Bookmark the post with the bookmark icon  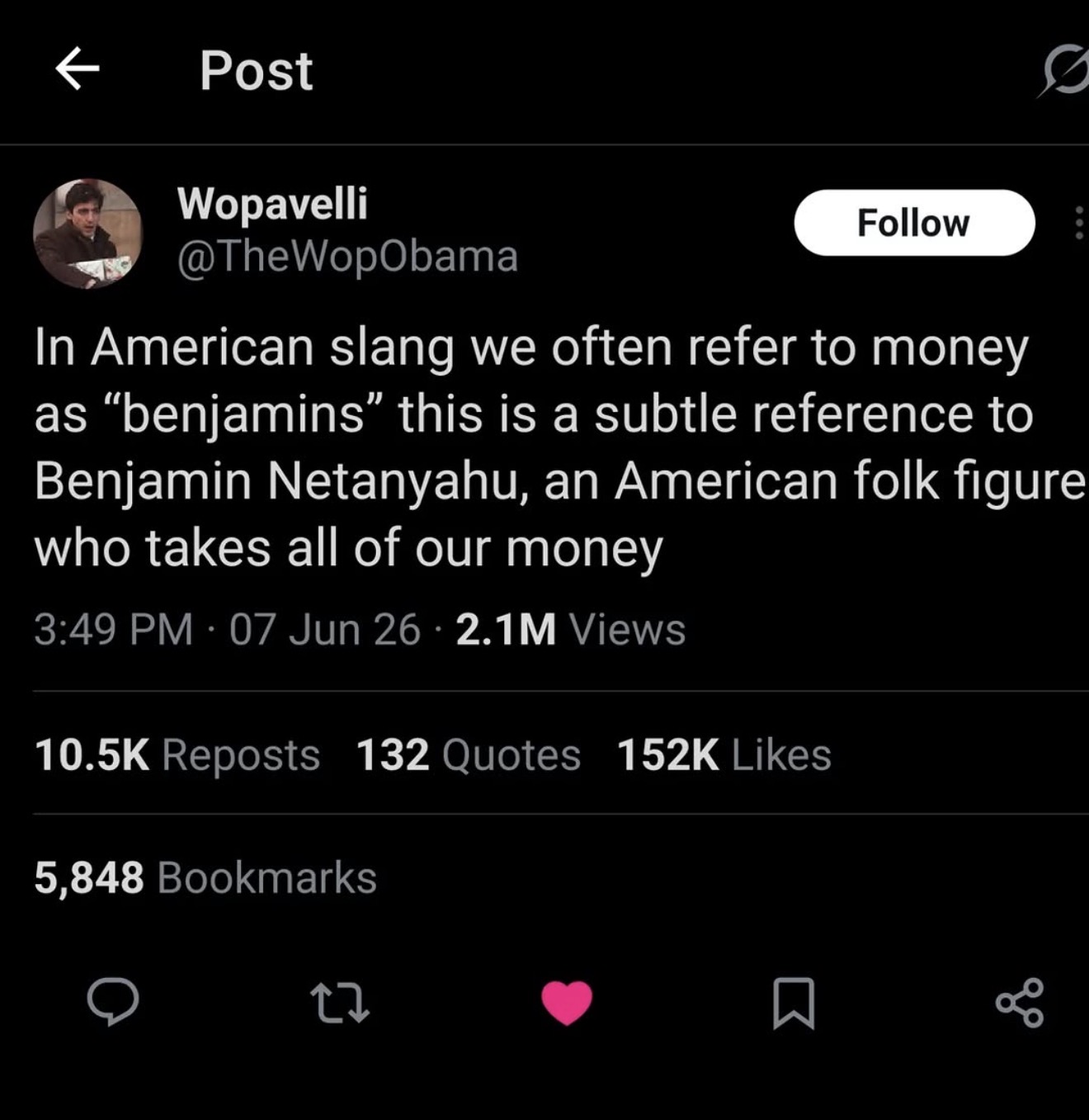click(794, 1003)
